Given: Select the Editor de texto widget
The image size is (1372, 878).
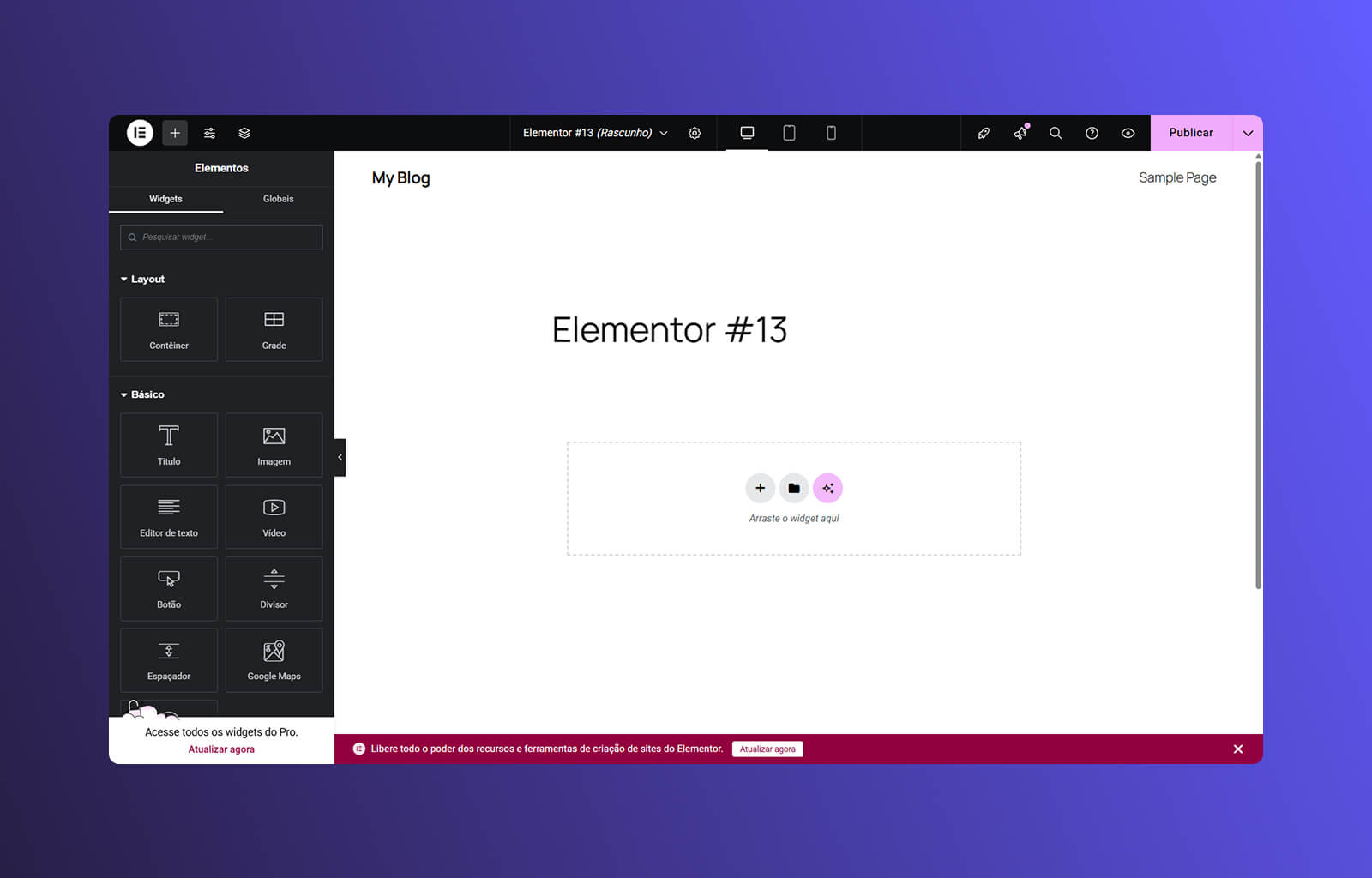Looking at the screenshot, I should point(169,517).
